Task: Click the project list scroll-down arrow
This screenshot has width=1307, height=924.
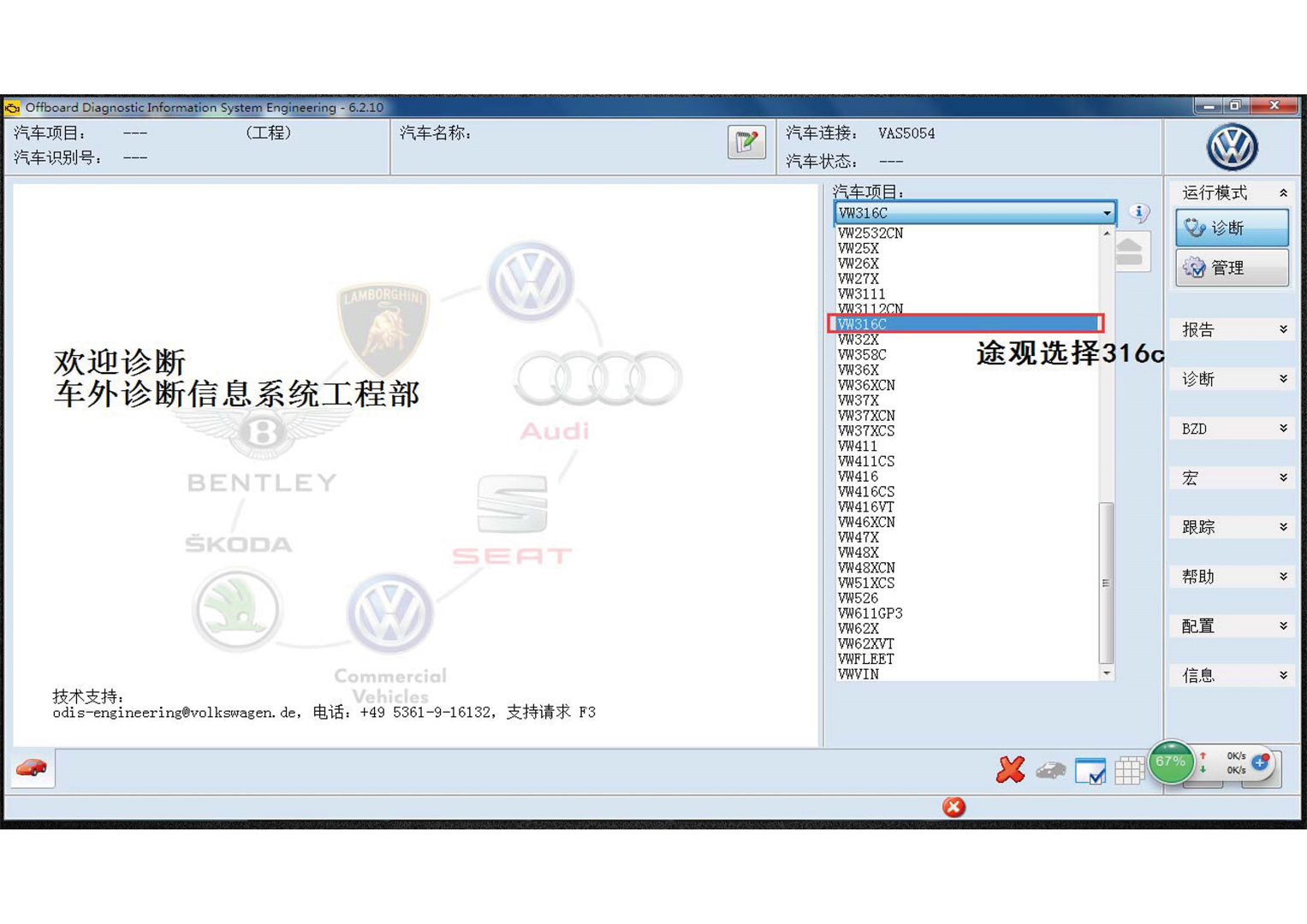Action: [x=1106, y=673]
